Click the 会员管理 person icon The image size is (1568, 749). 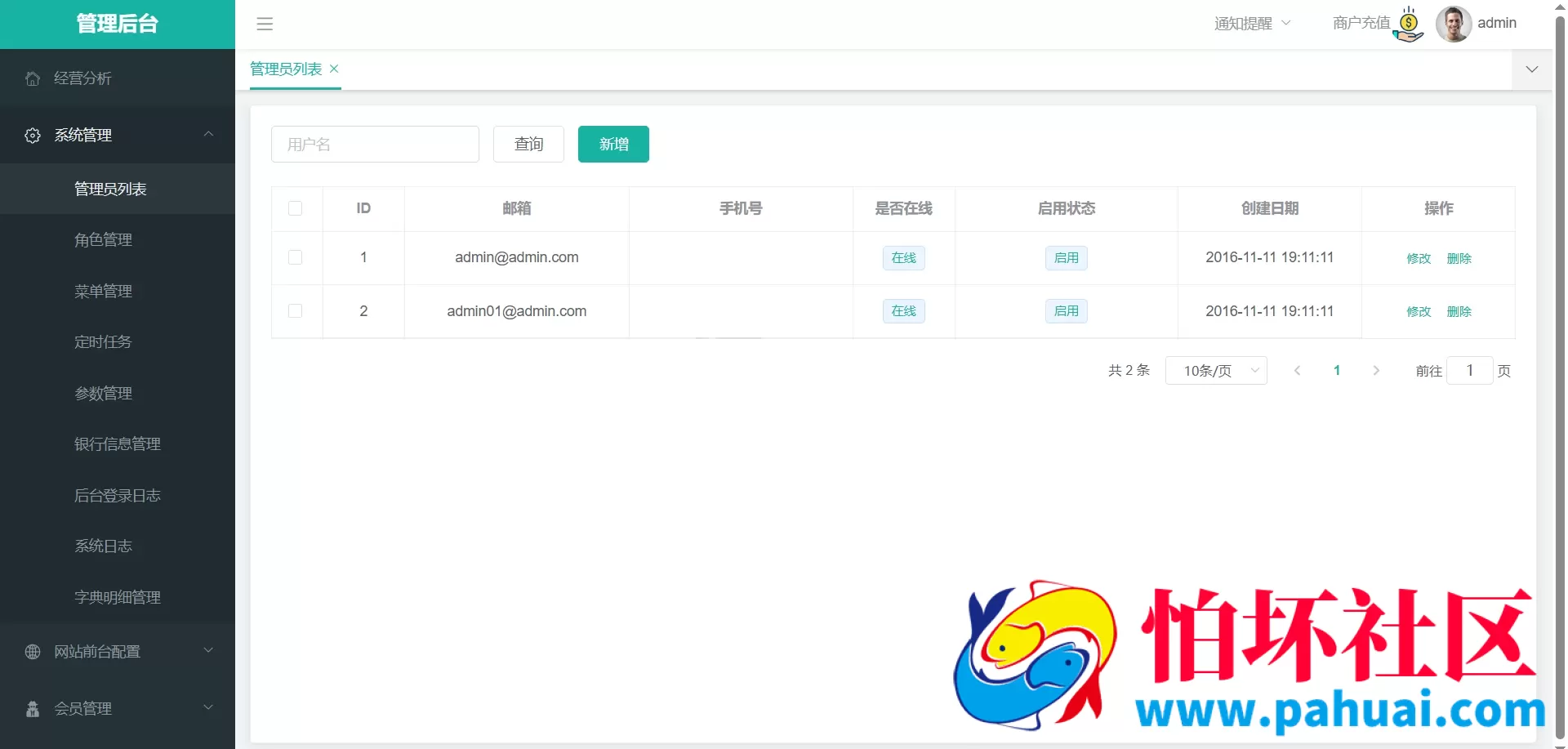(x=33, y=709)
